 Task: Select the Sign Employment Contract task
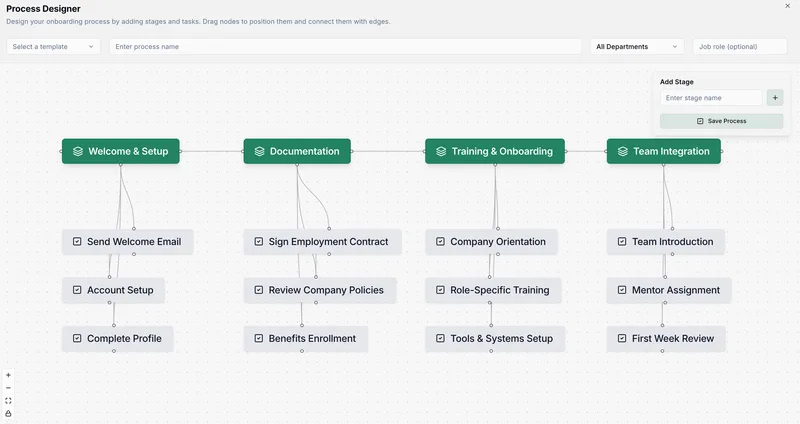[322, 241]
